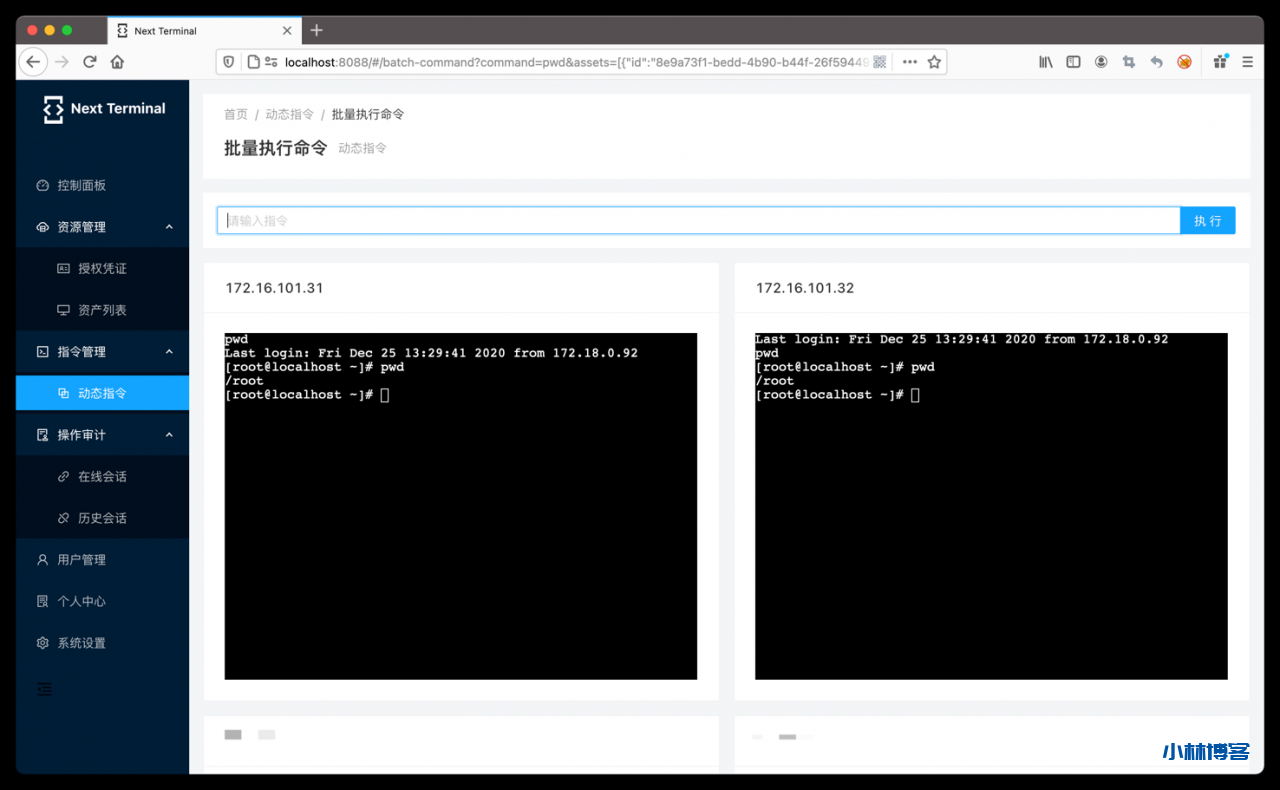Image resolution: width=1280 pixels, height=790 pixels.
Task: Collapse the 操作审计 submenu
Action: click(x=169, y=435)
